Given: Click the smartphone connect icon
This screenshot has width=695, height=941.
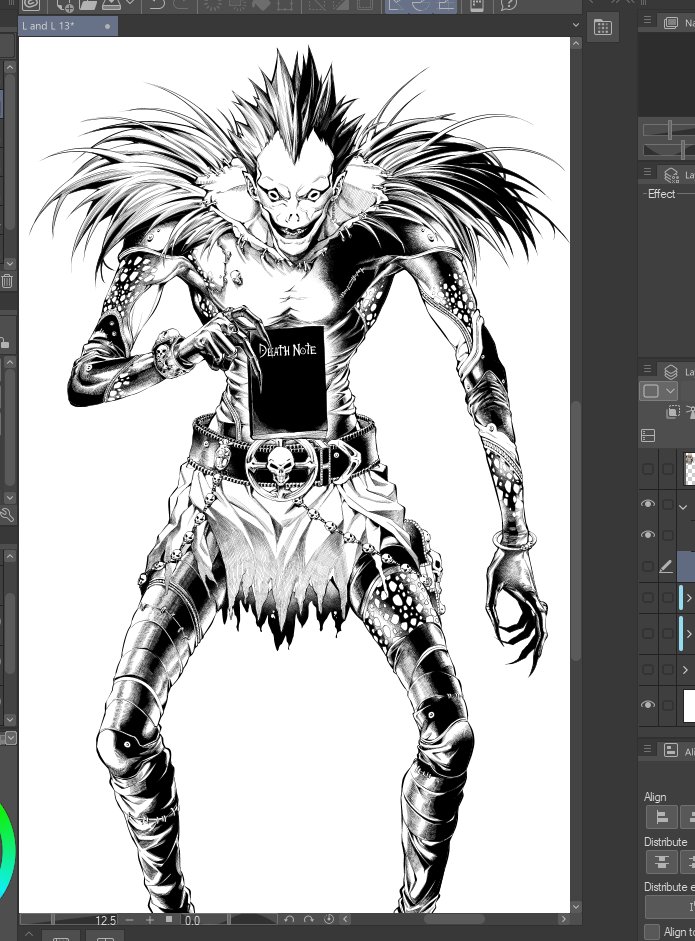Looking at the screenshot, I should pyautogui.click(x=477, y=5).
